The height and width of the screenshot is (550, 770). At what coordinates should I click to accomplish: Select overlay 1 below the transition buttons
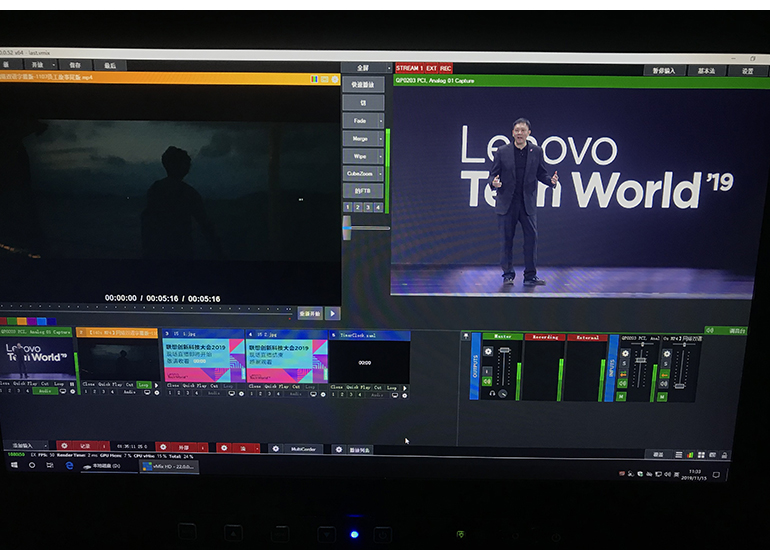click(x=348, y=207)
